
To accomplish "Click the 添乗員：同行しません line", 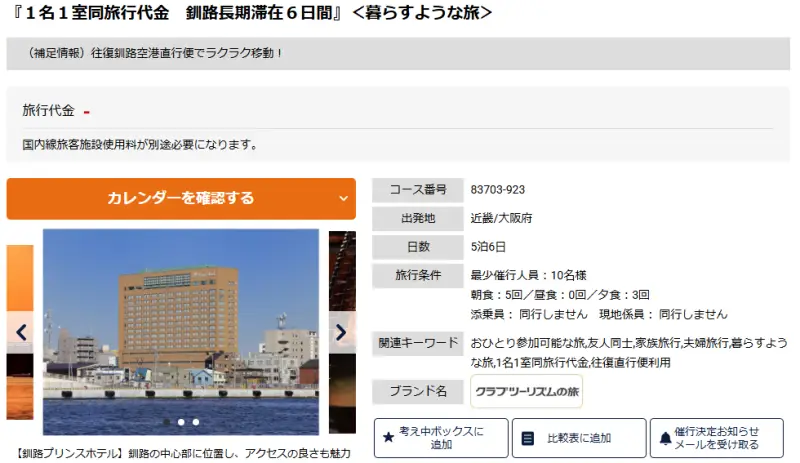I will 529,314.
